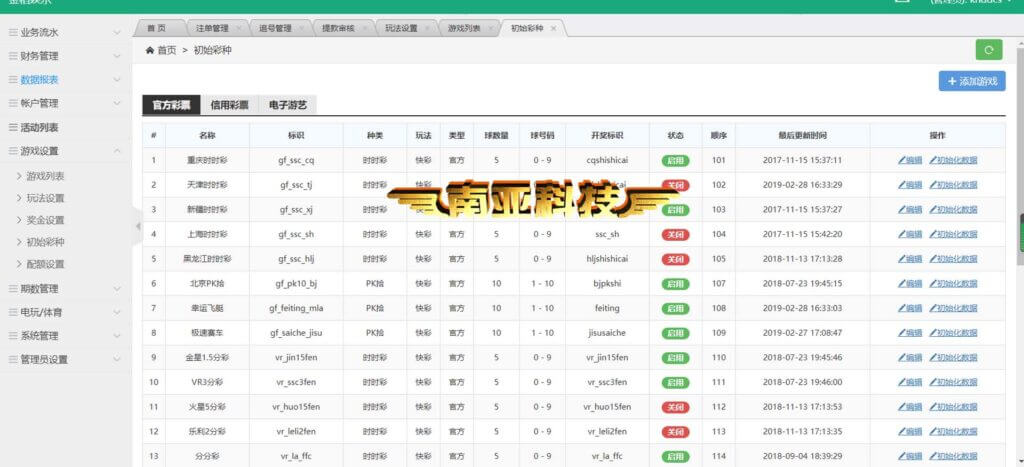This screenshot has height=467, width=1024.
Task: Initialize data for 金星1.5分彩 row
Action: pos(953,358)
